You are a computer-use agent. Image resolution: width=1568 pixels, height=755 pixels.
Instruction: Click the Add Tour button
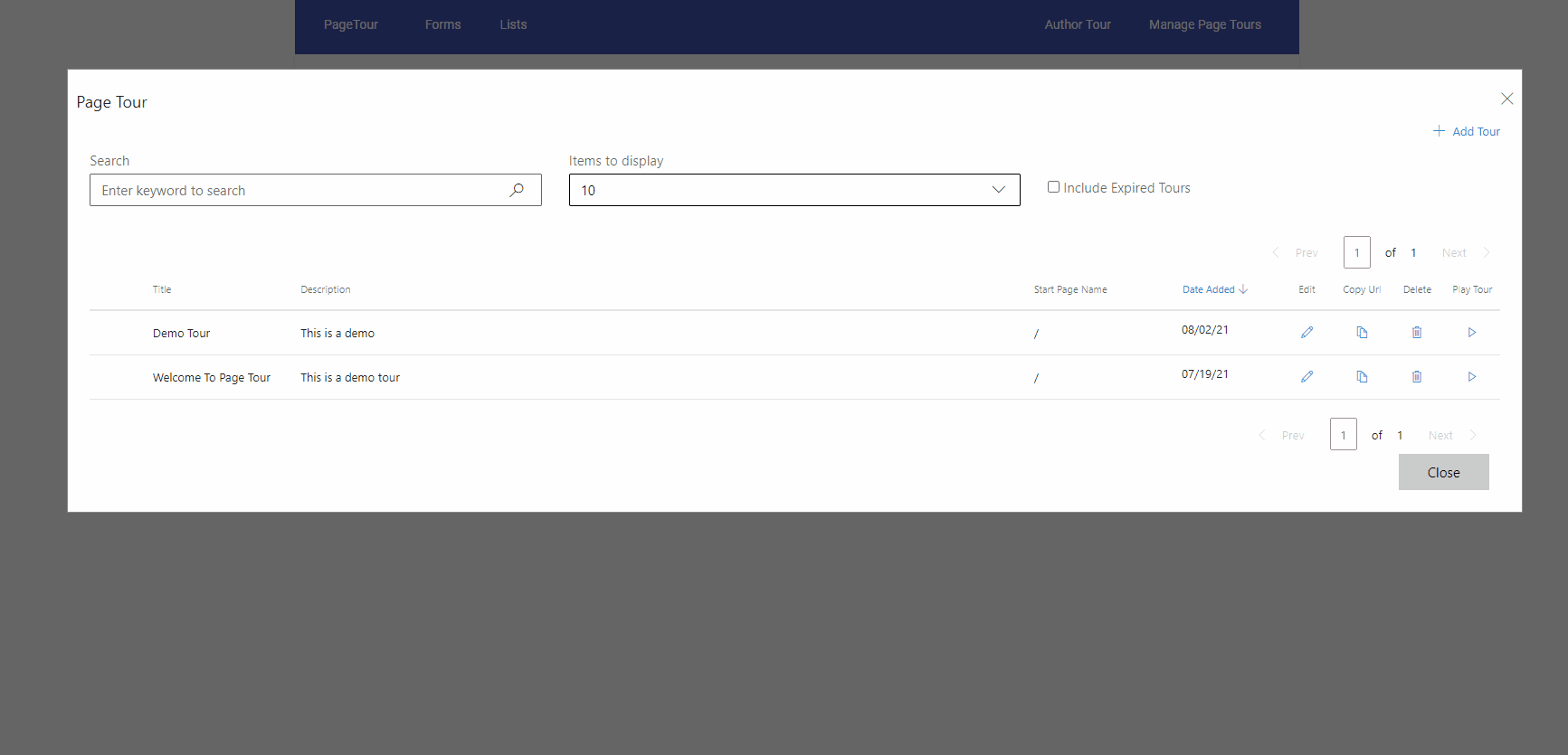[1467, 131]
